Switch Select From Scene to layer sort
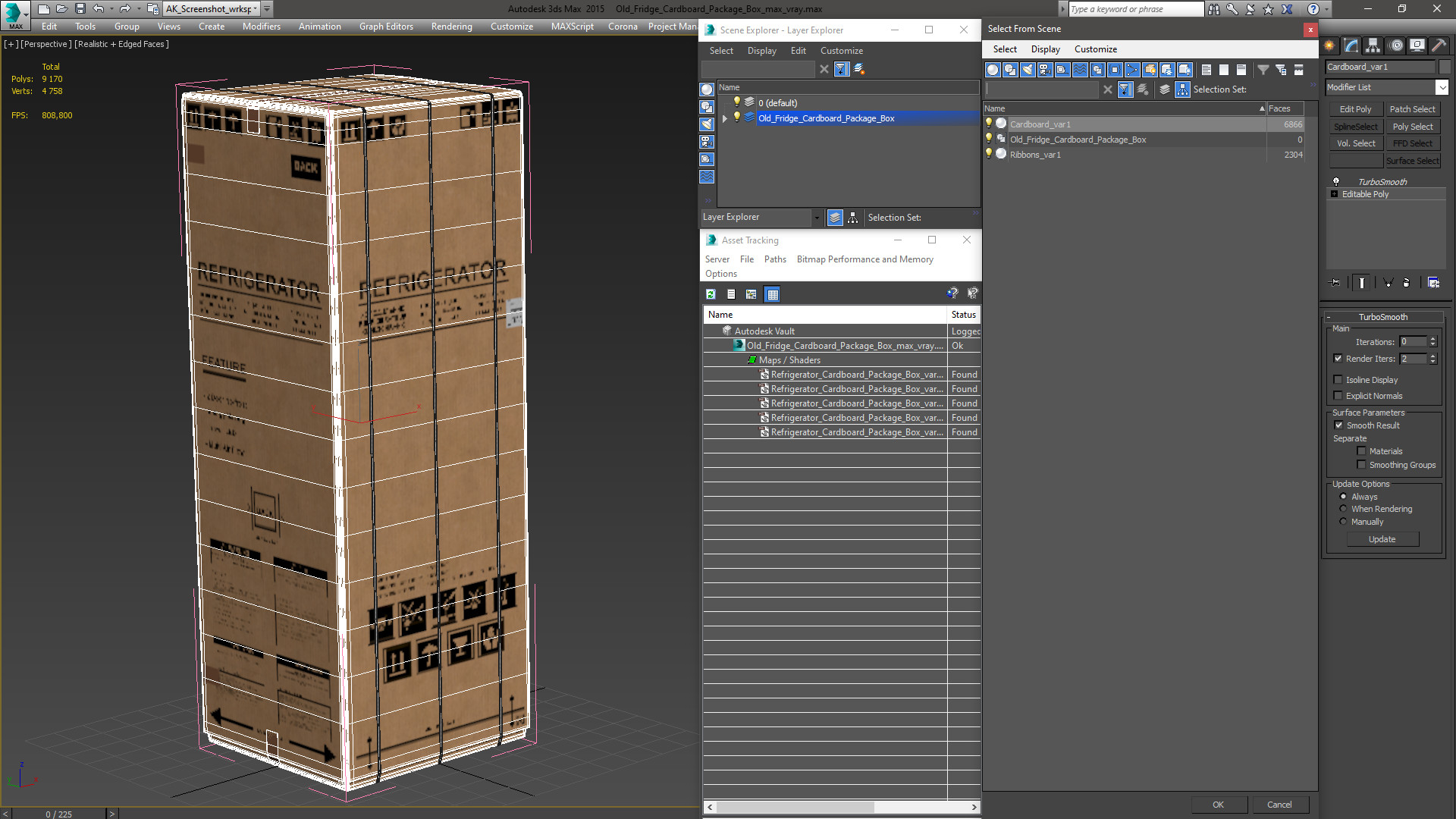 tap(1165, 89)
